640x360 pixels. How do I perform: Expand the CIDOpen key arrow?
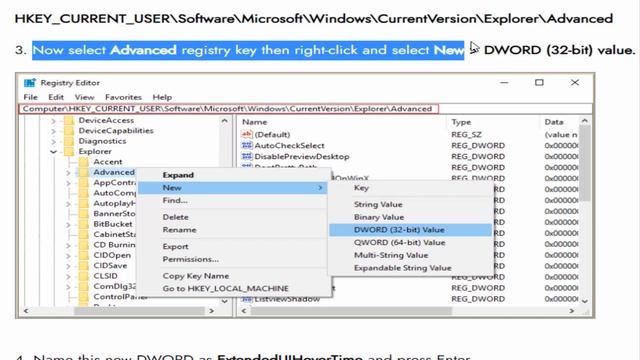point(68,256)
